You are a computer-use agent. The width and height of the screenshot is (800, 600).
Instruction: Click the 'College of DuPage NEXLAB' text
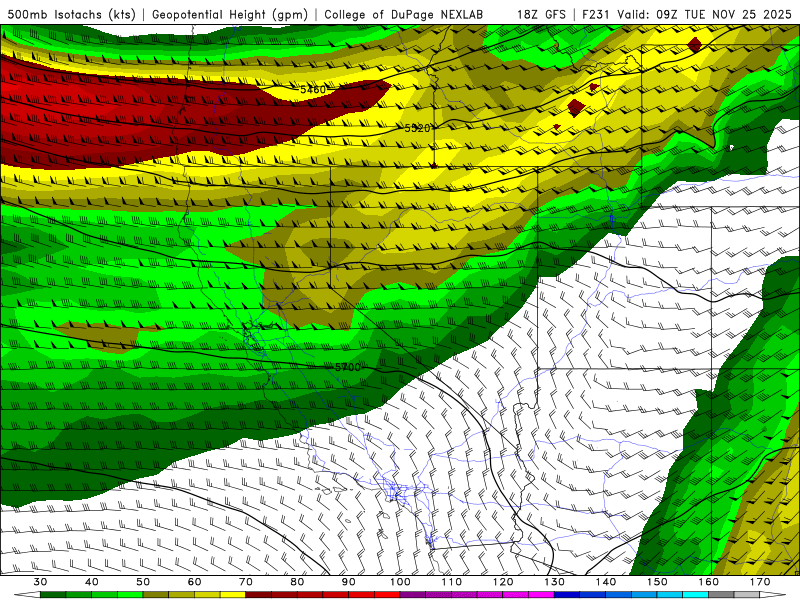click(x=404, y=14)
